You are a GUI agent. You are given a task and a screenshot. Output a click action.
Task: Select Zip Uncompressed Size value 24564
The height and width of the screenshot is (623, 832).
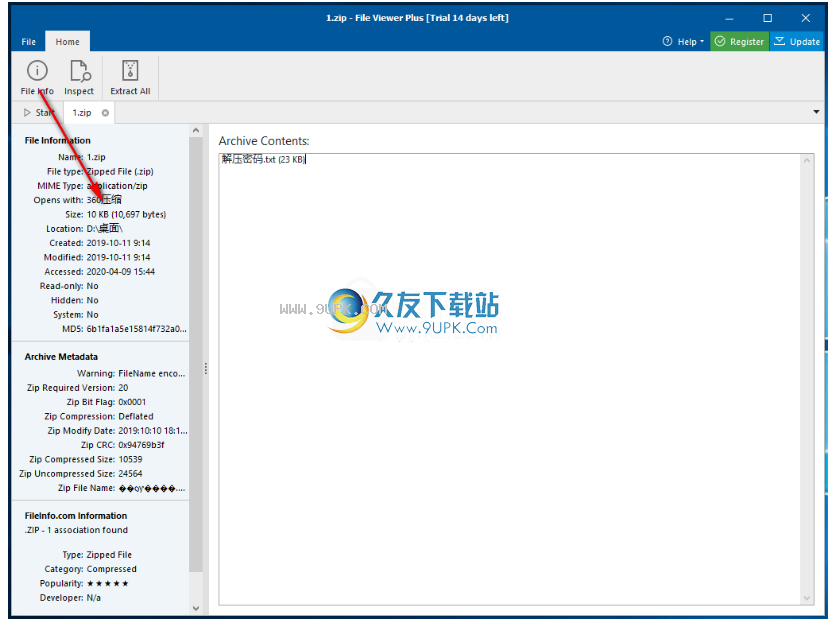[130, 474]
